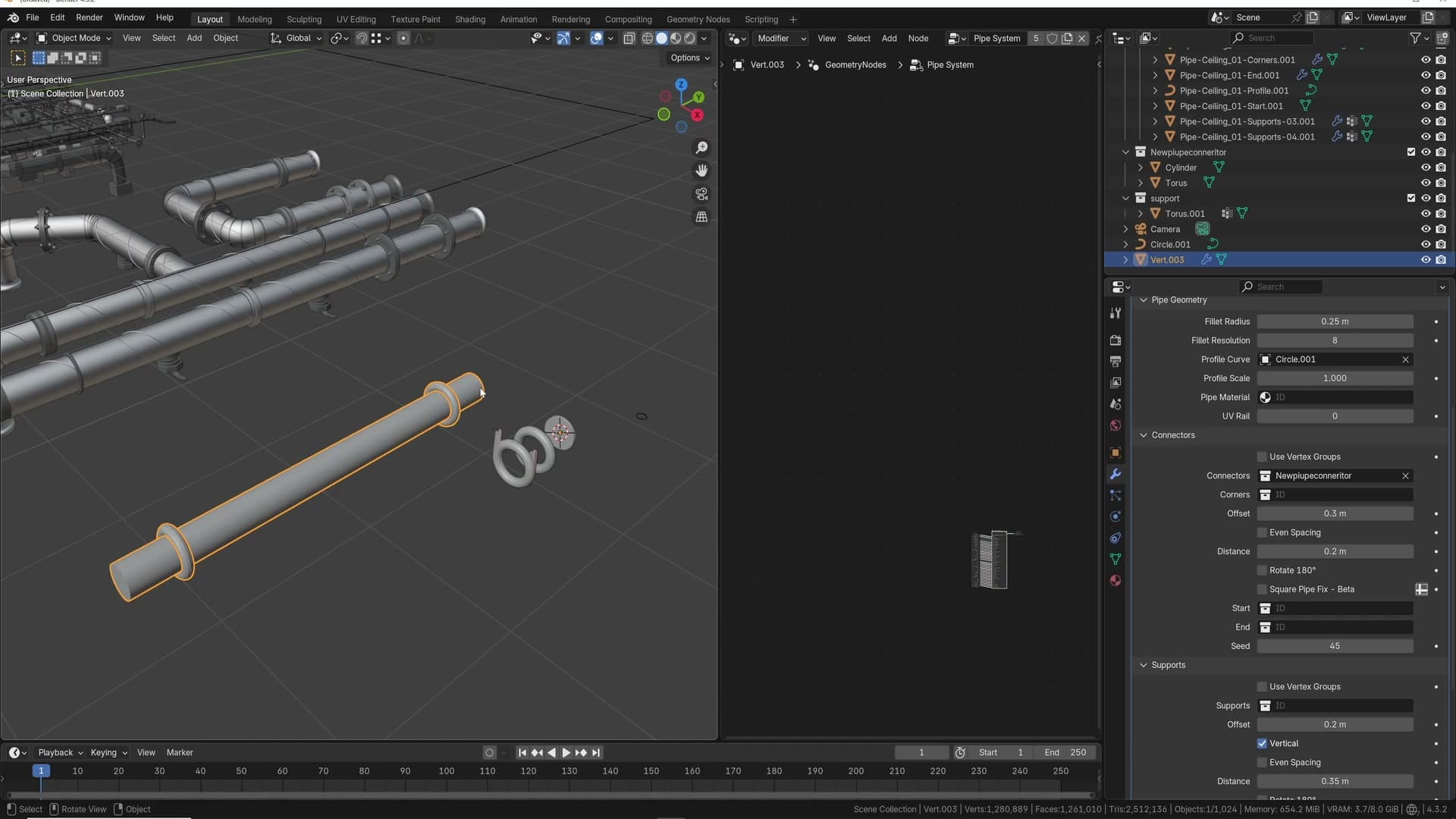This screenshot has height=819, width=1456.
Task: Select rendered viewport shading mode
Action: point(690,38)
